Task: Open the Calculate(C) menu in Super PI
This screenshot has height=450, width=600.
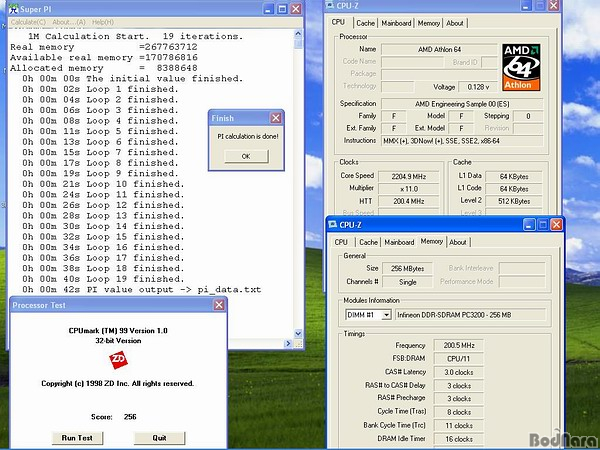Action: coord(28,22)
